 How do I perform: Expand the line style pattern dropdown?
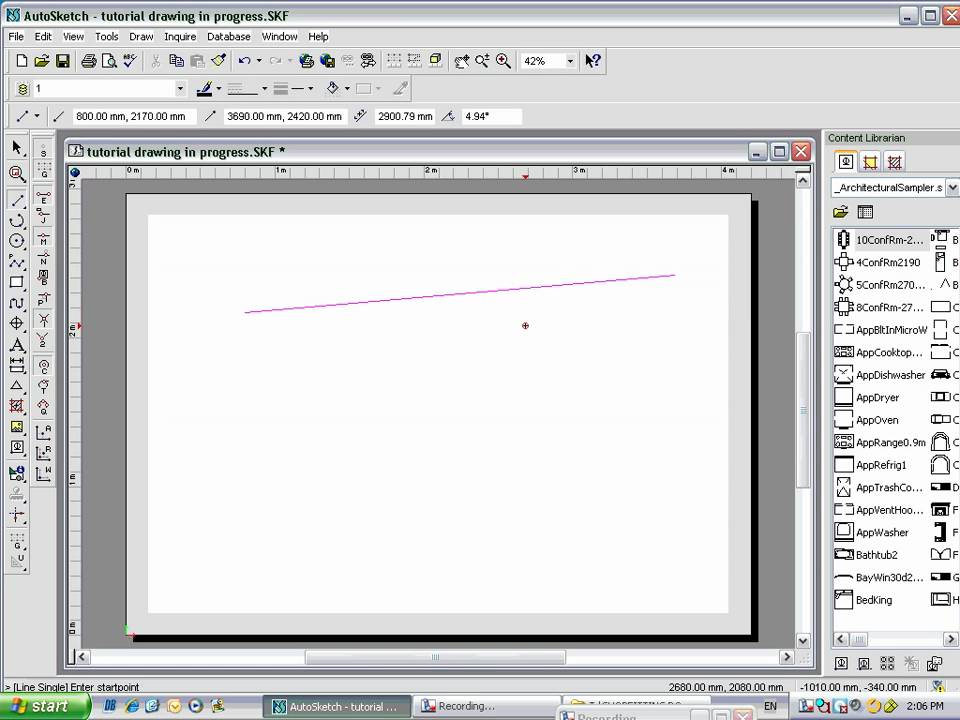pos(264,89)
